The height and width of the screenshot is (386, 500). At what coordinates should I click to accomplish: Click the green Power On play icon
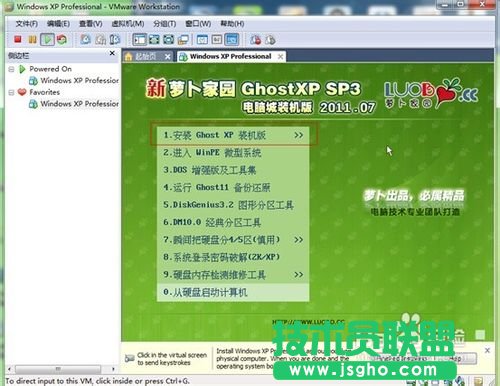(47, 40)
